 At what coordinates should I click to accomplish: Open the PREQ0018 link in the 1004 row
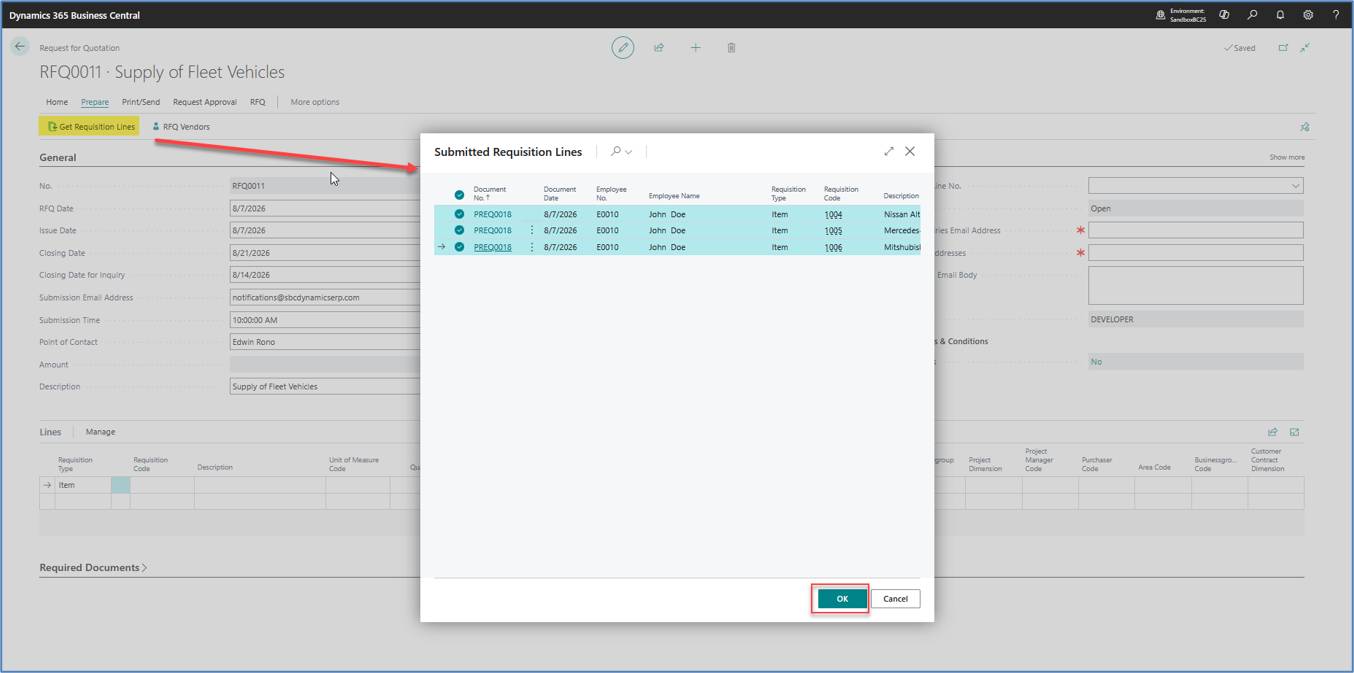[x=492, y=214]
